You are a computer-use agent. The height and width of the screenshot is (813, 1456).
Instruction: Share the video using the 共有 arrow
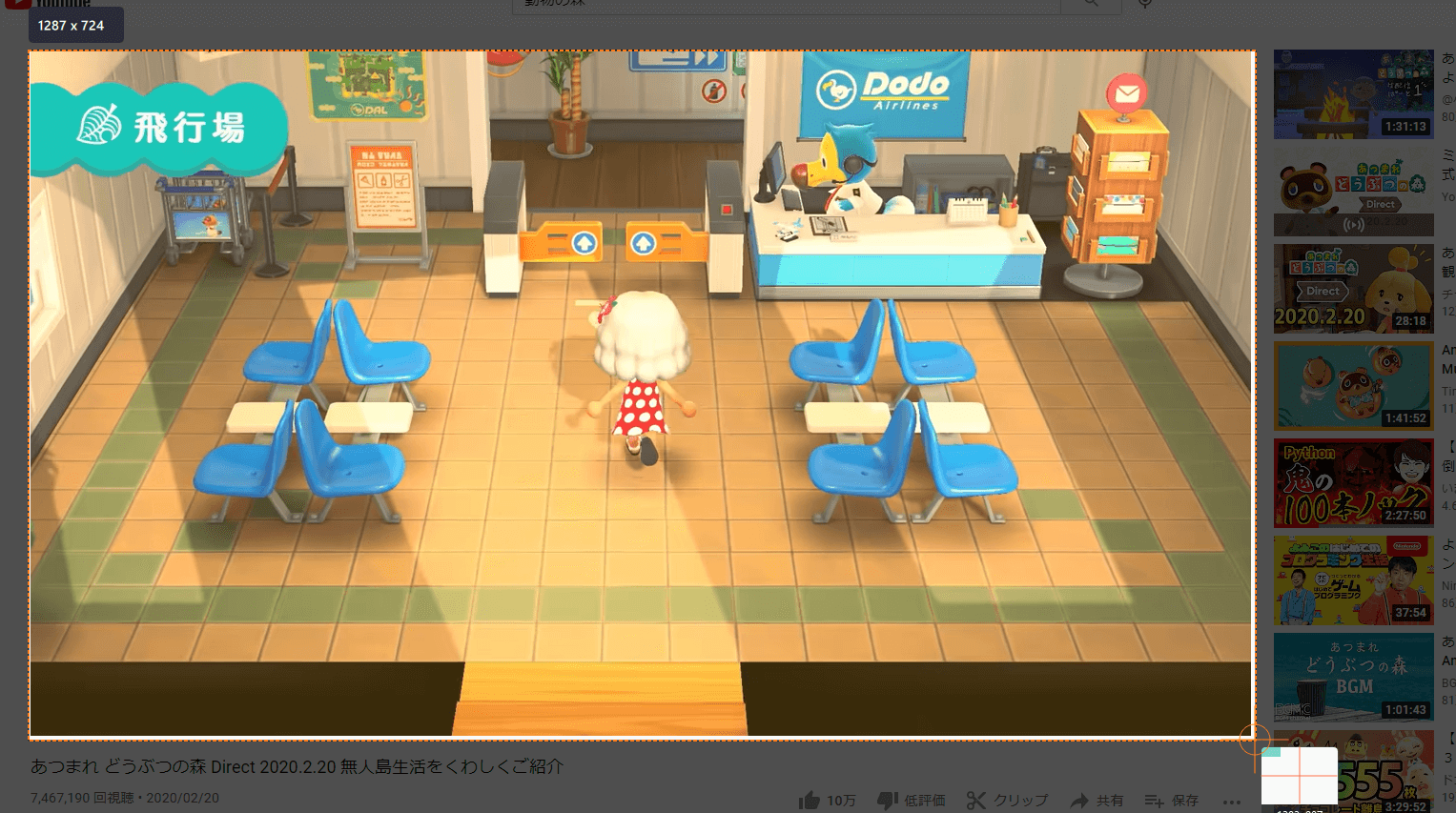tap(1079, 801)
